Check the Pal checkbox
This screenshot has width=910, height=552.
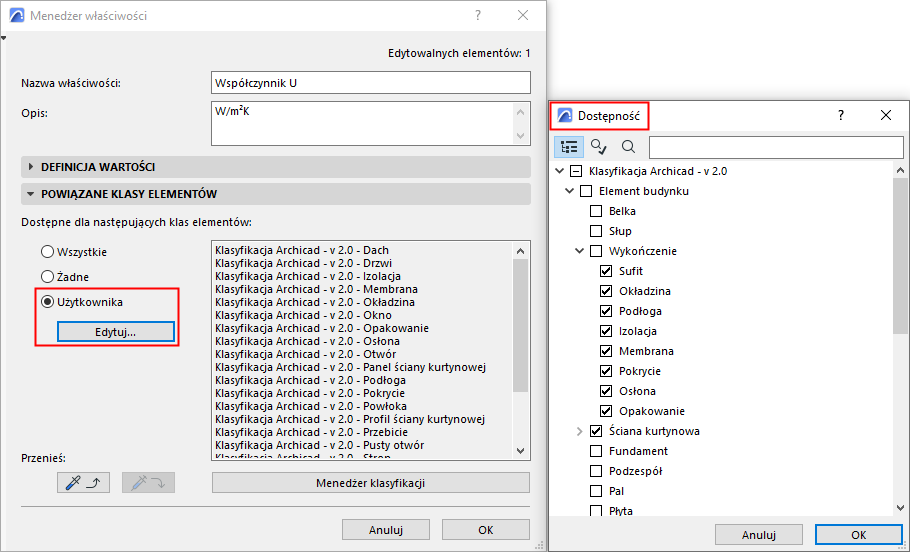pyautogui.click(x=596, y=491)
